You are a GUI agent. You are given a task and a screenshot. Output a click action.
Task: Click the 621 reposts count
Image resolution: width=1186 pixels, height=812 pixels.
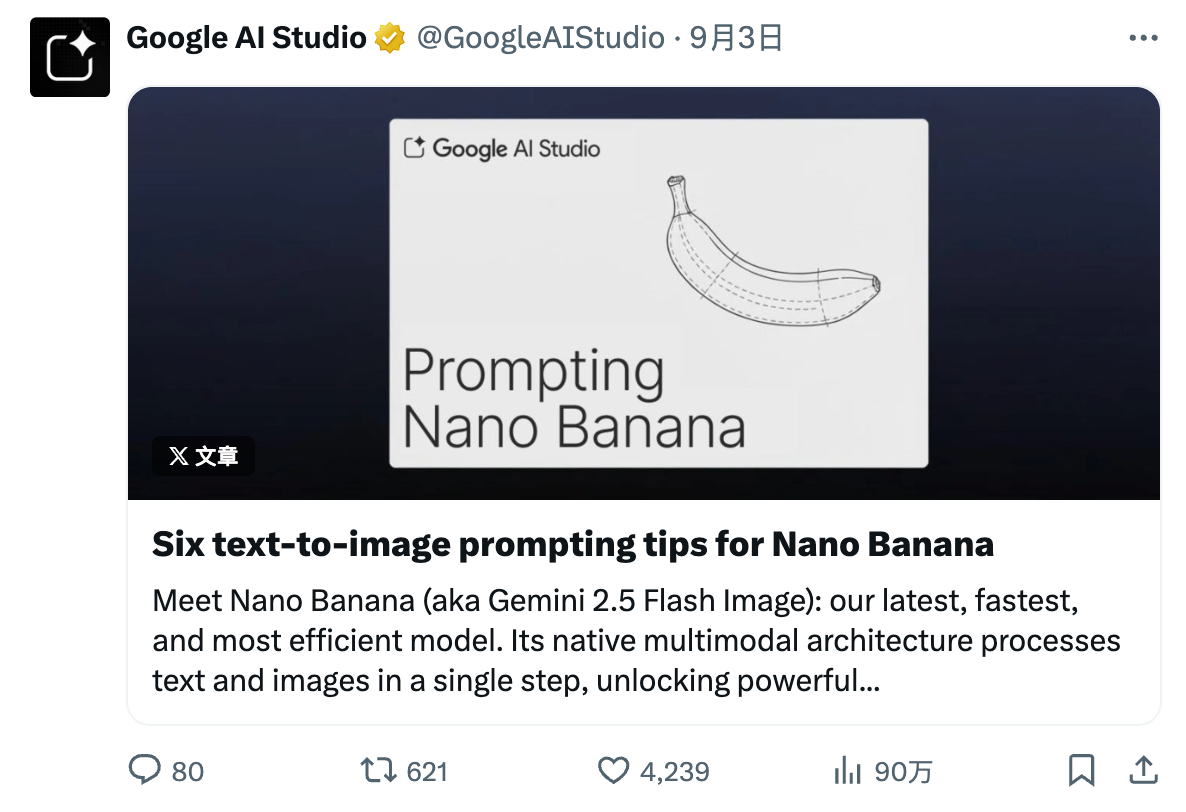pos(427,771)
